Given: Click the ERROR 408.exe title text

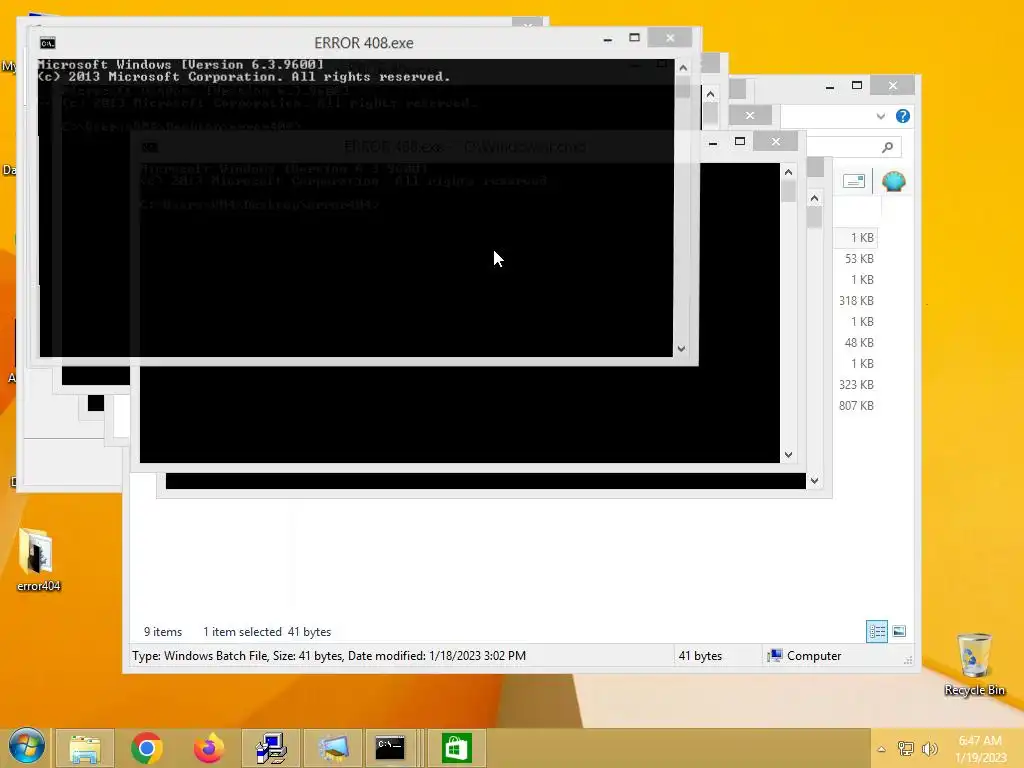Looking at the screenshot, I should (x=364, y=43).
